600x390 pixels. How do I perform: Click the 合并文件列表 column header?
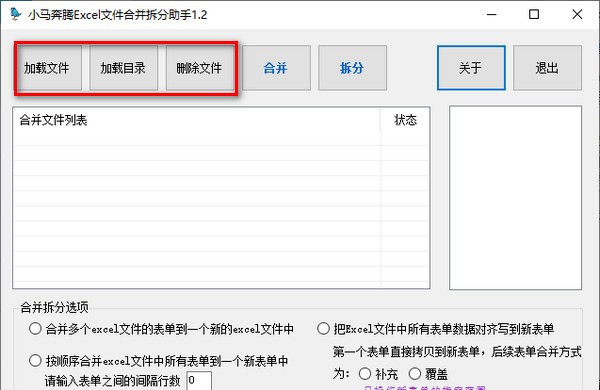(x=197, y=120)
